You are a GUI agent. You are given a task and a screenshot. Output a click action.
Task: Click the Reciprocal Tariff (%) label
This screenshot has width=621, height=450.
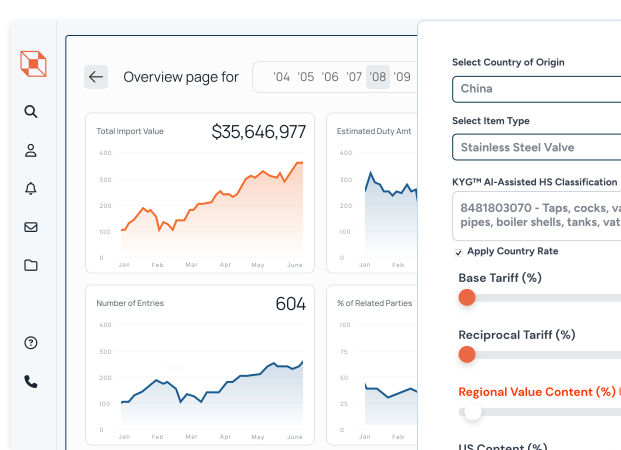point(517,335)
